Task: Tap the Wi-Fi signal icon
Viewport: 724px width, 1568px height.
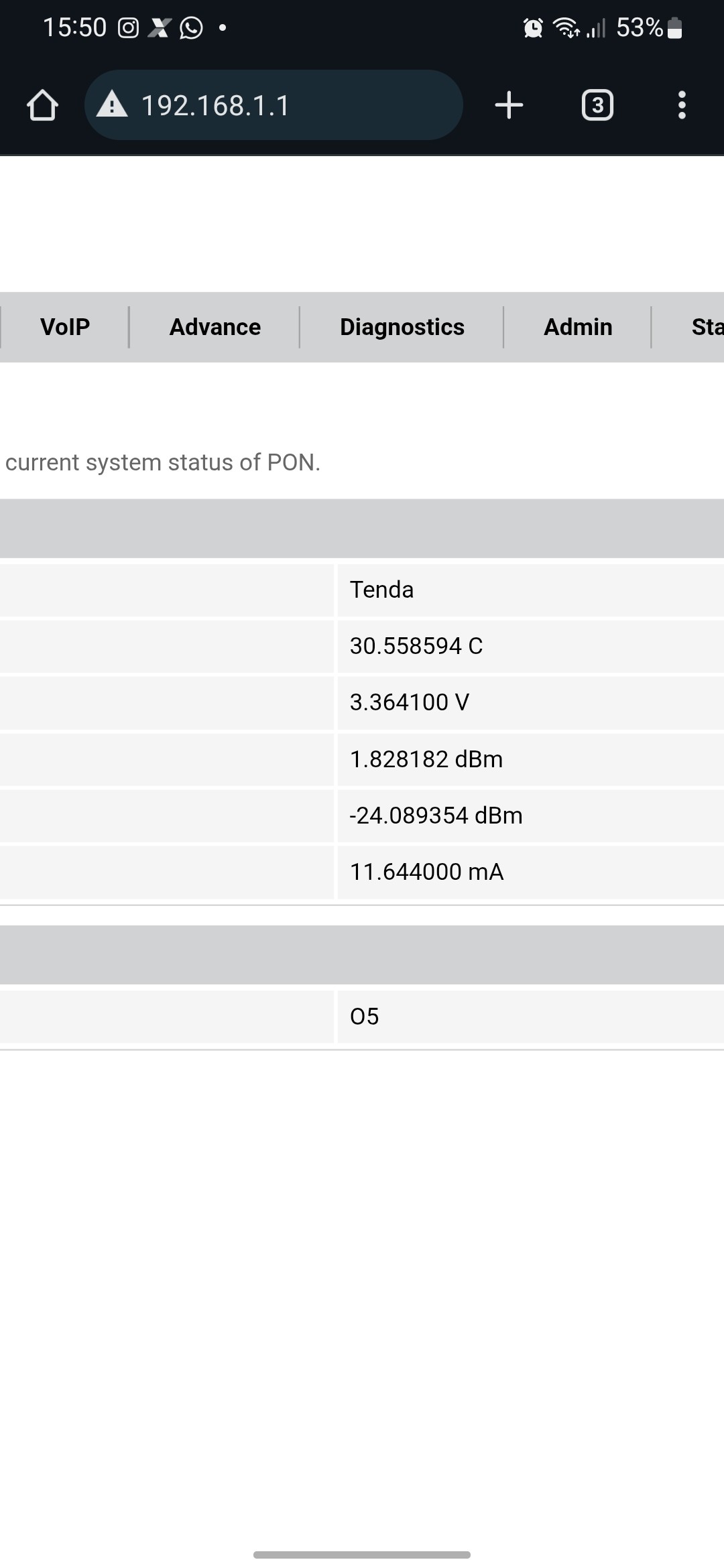Action: 566,28
